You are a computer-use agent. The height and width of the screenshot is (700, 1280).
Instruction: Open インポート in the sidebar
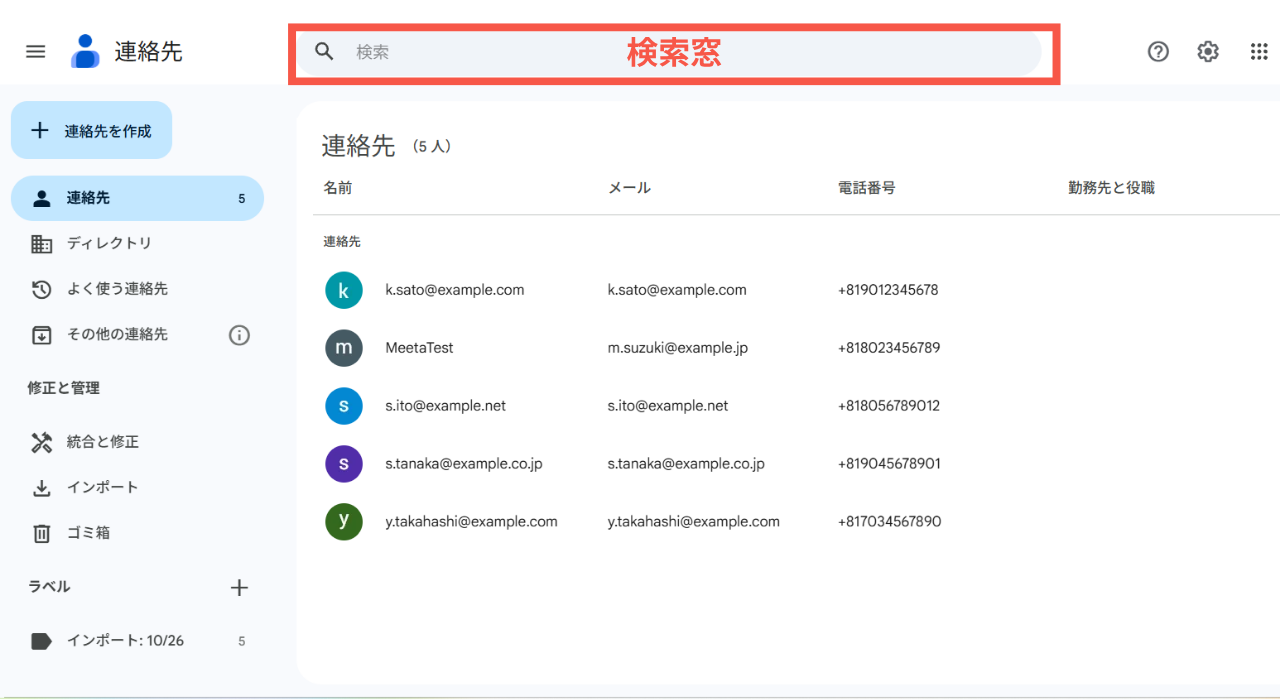pos(137,488)
